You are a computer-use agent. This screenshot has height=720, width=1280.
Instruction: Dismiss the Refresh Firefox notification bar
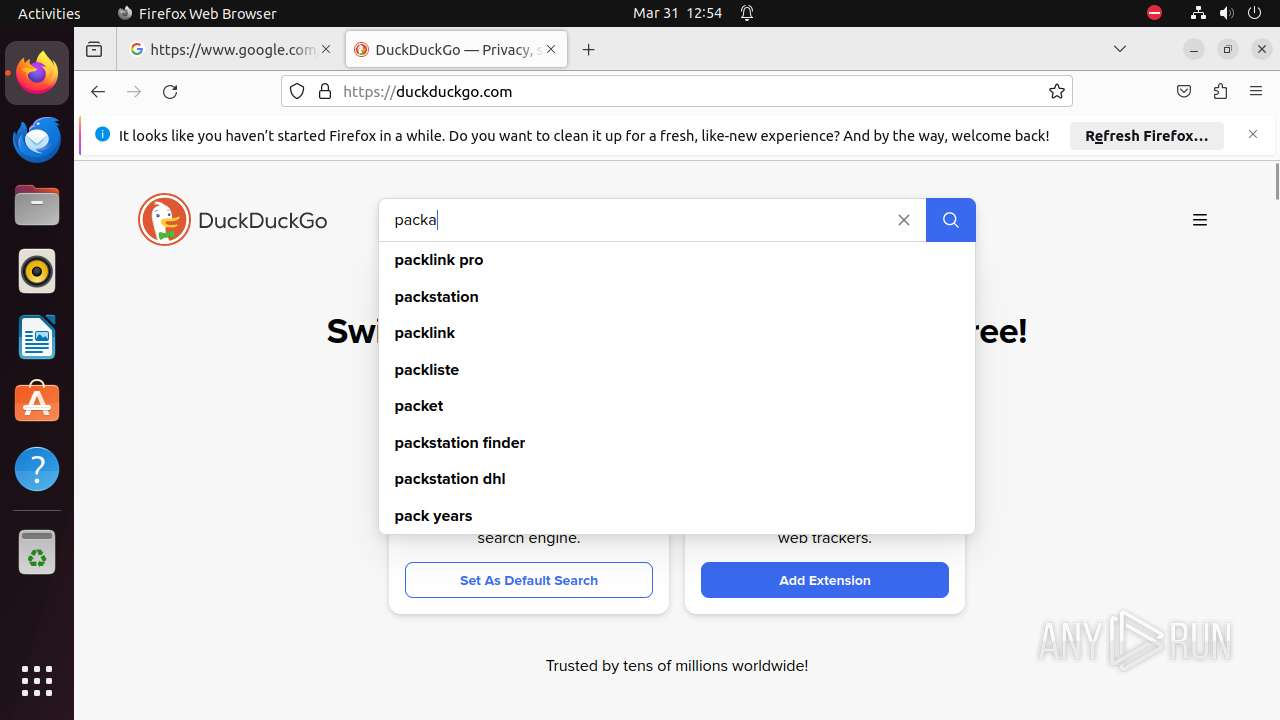(x=1253, y=134)
